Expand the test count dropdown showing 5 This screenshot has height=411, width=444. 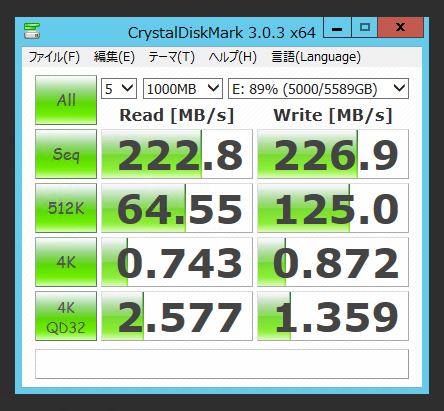[119, 89]
